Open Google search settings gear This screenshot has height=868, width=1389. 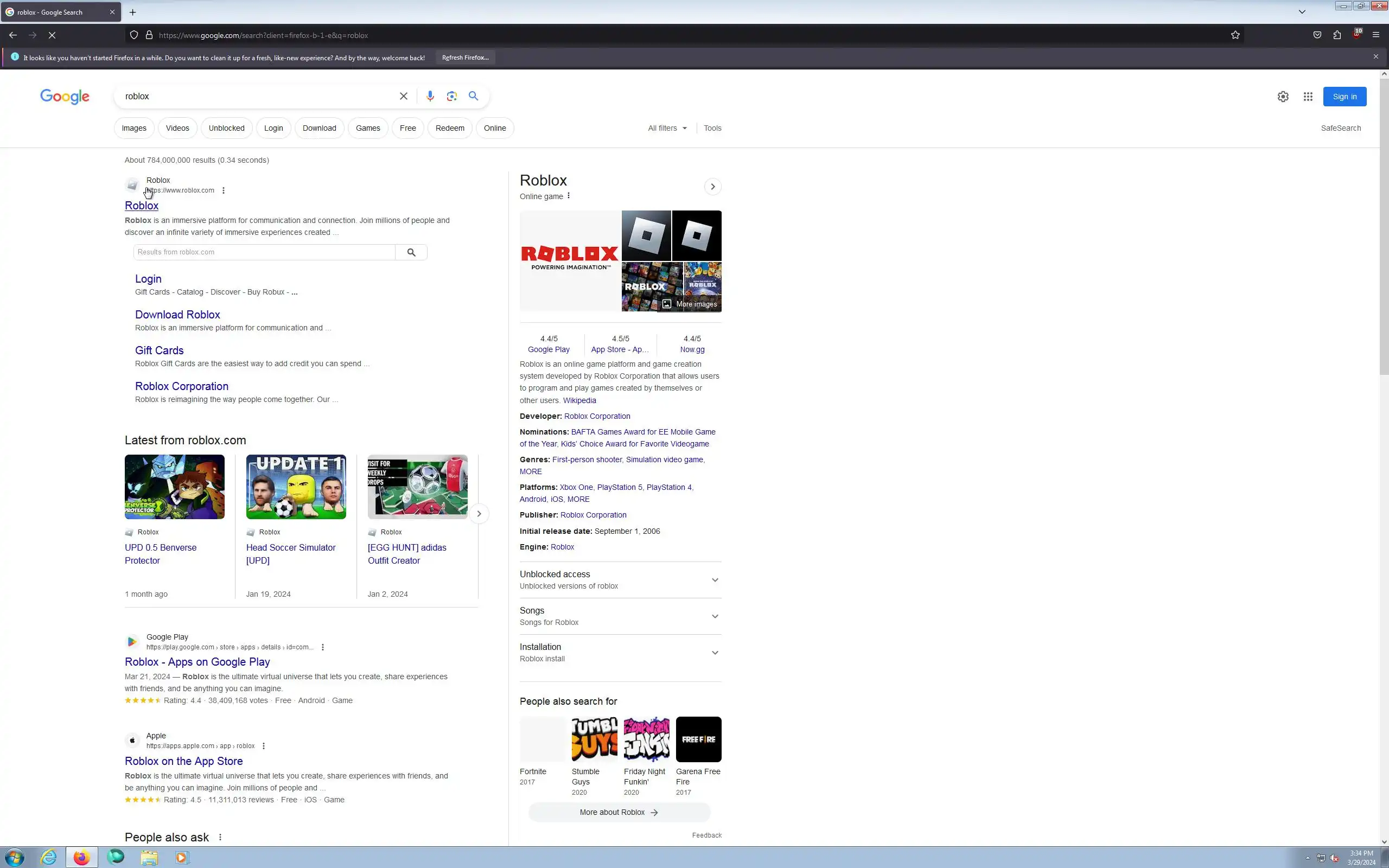(x=1283, y=97)
